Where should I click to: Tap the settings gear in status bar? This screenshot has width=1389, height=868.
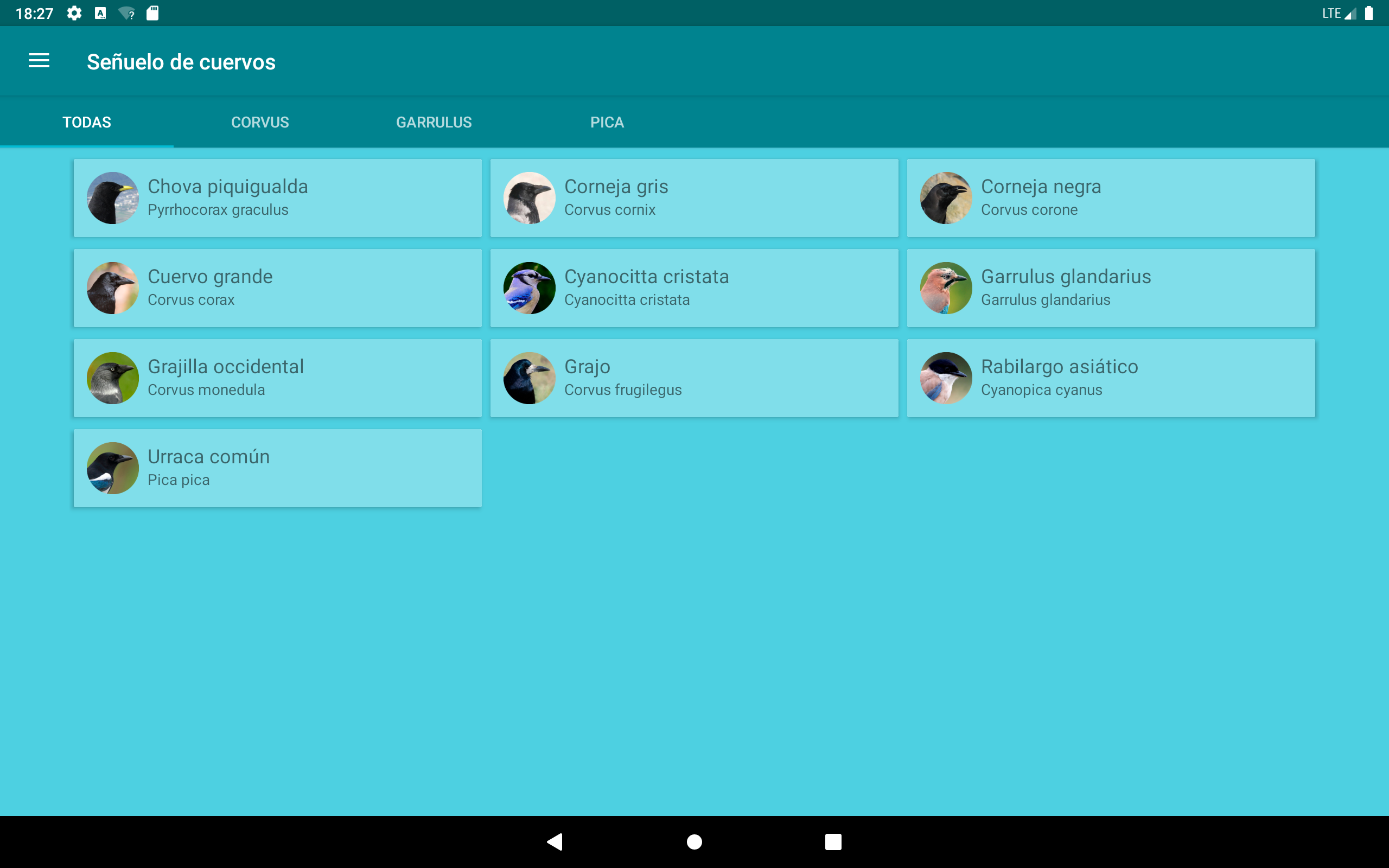pyautogui.click(x=74, y=13)
